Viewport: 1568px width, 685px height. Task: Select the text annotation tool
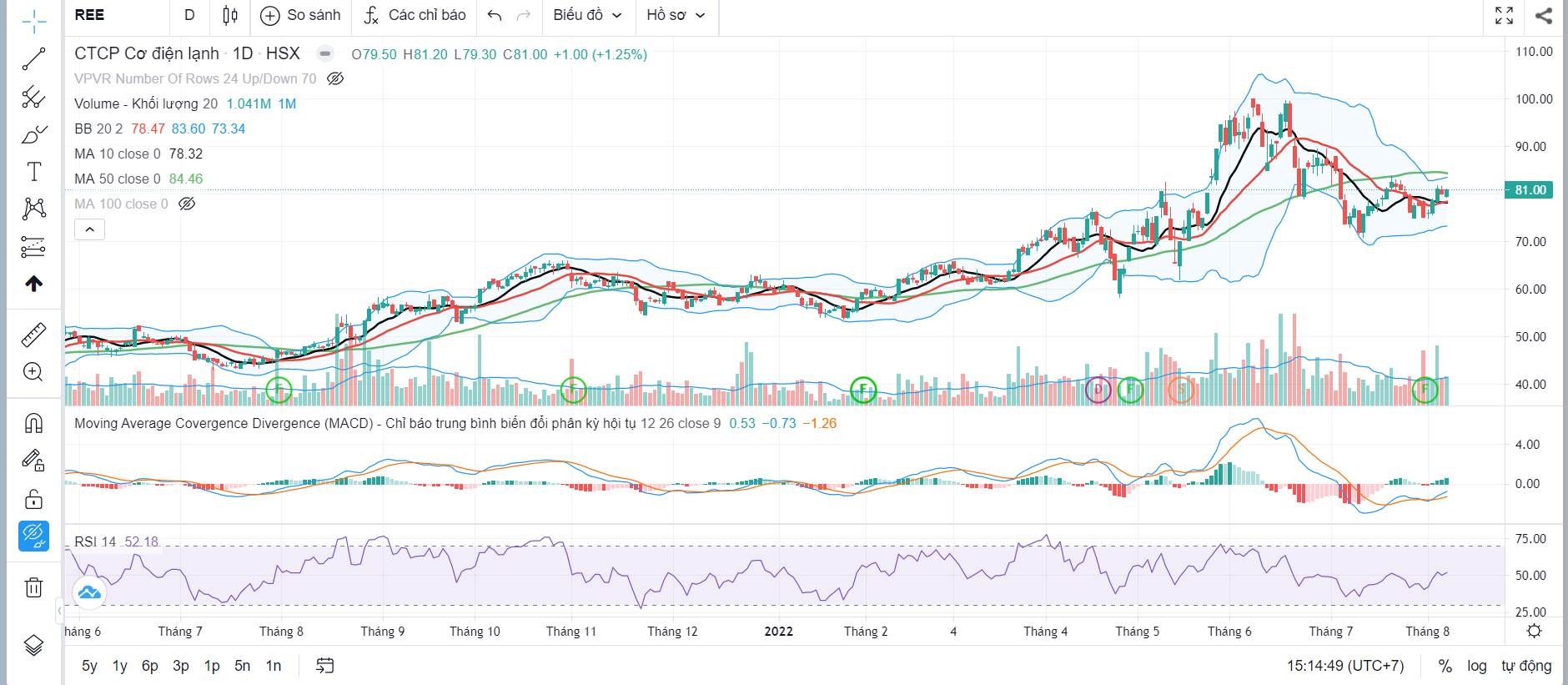(33, 172)
